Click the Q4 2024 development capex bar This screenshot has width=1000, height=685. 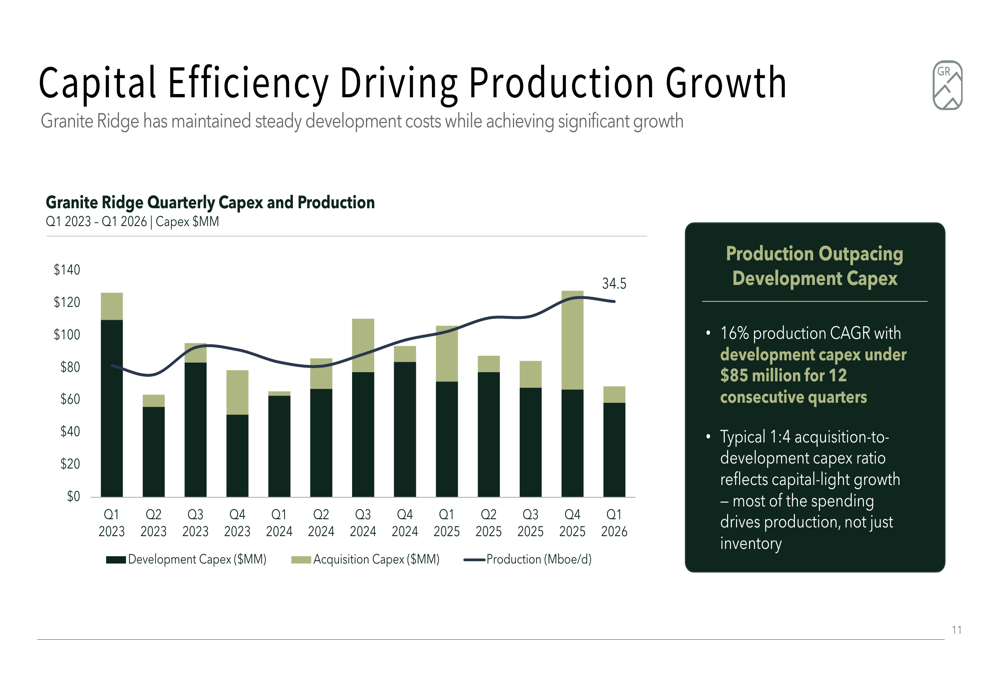click(x=405, y=429)
